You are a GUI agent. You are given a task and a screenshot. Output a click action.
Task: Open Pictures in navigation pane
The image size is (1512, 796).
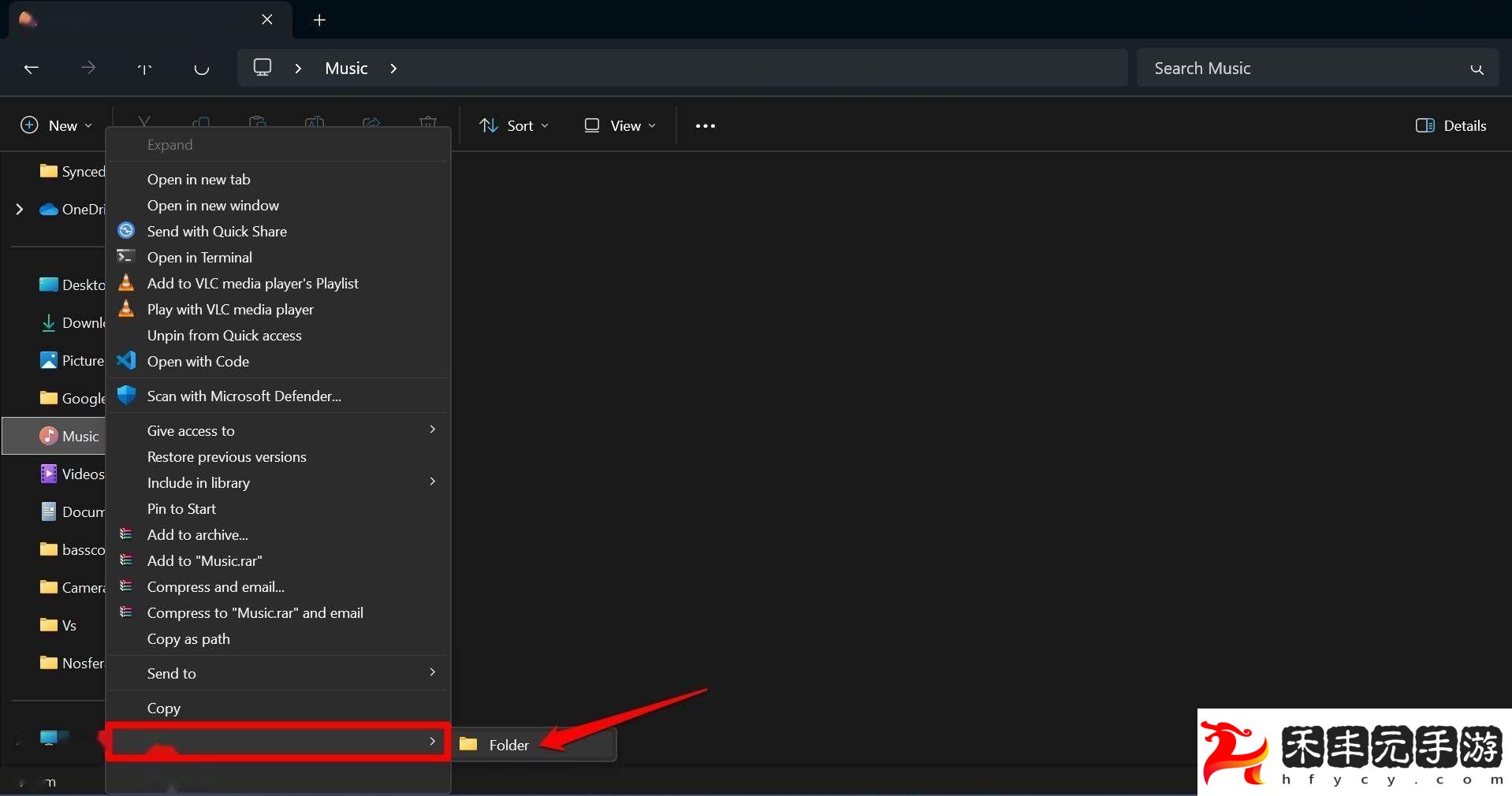click(x=72, y=360)
